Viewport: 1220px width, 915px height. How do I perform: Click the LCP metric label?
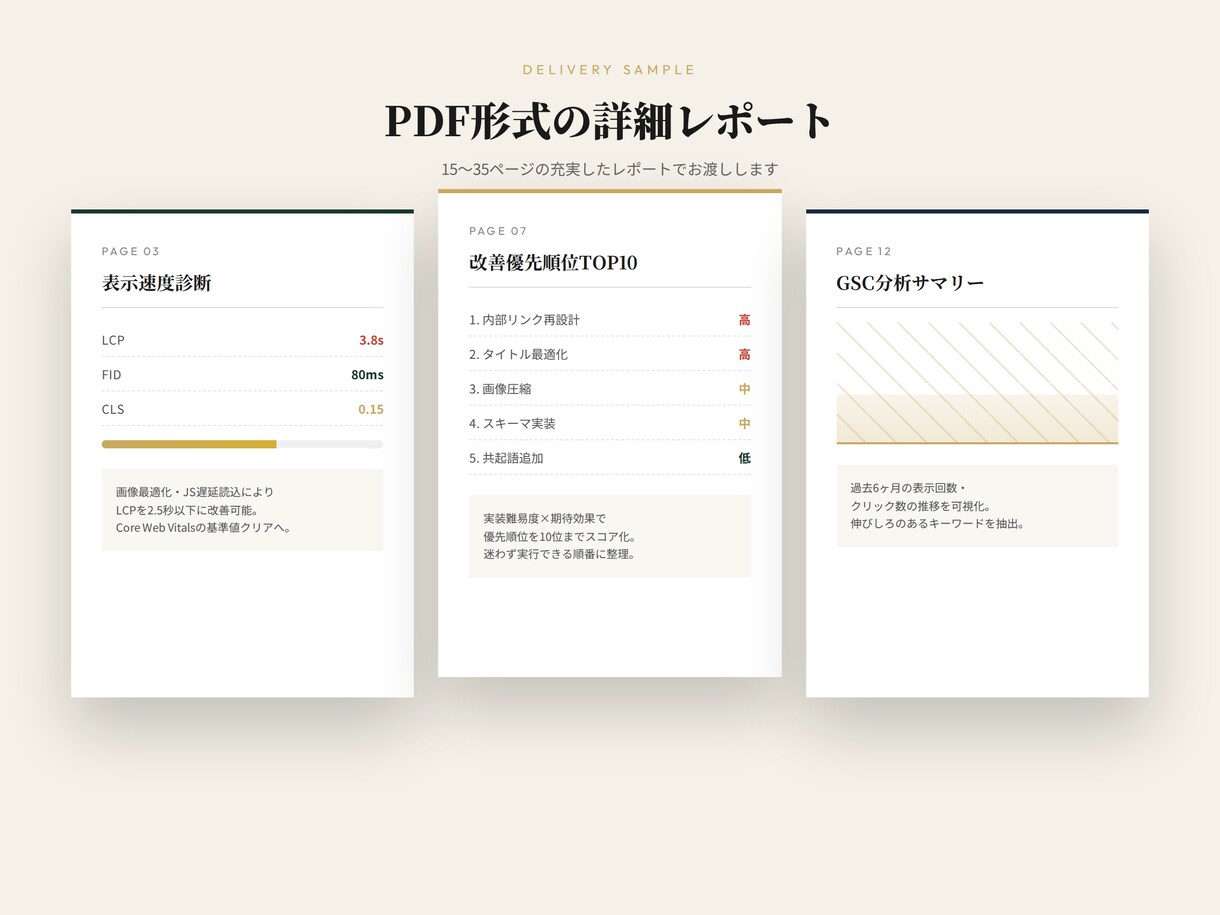(x=113, y=340)
